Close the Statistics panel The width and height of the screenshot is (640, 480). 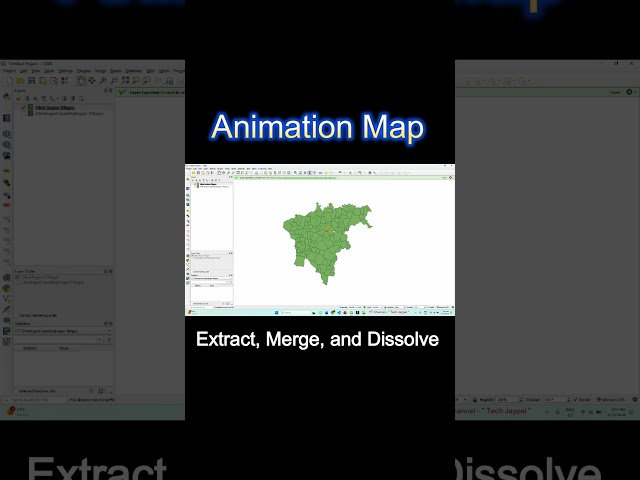click(111, 323)
